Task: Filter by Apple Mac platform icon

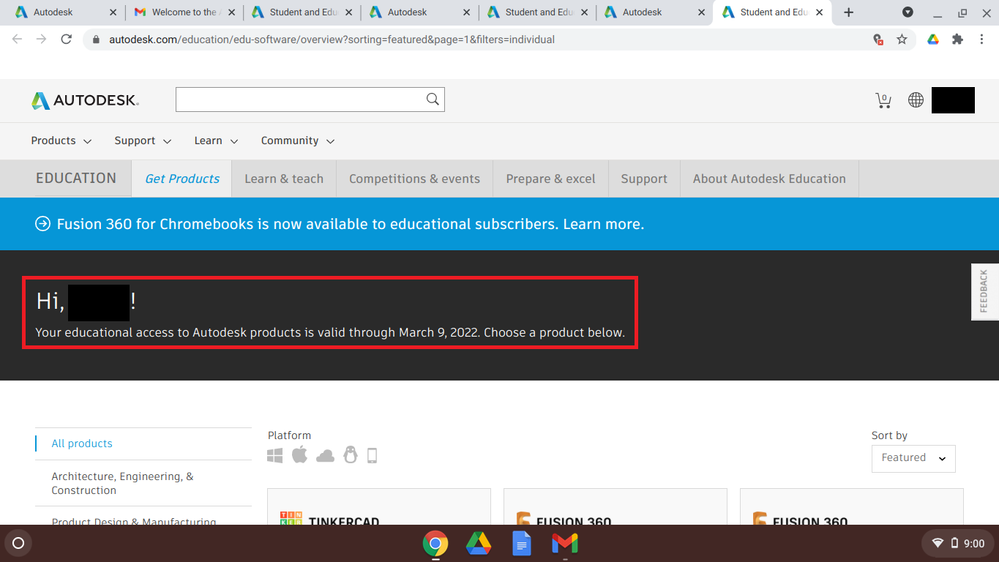Action: pos(299,455)
